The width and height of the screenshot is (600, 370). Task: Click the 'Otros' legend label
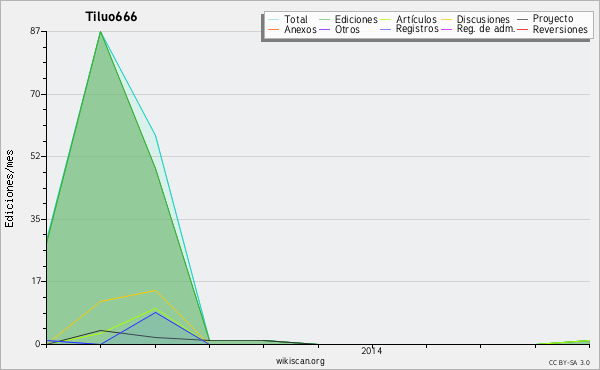click(347, 29)
